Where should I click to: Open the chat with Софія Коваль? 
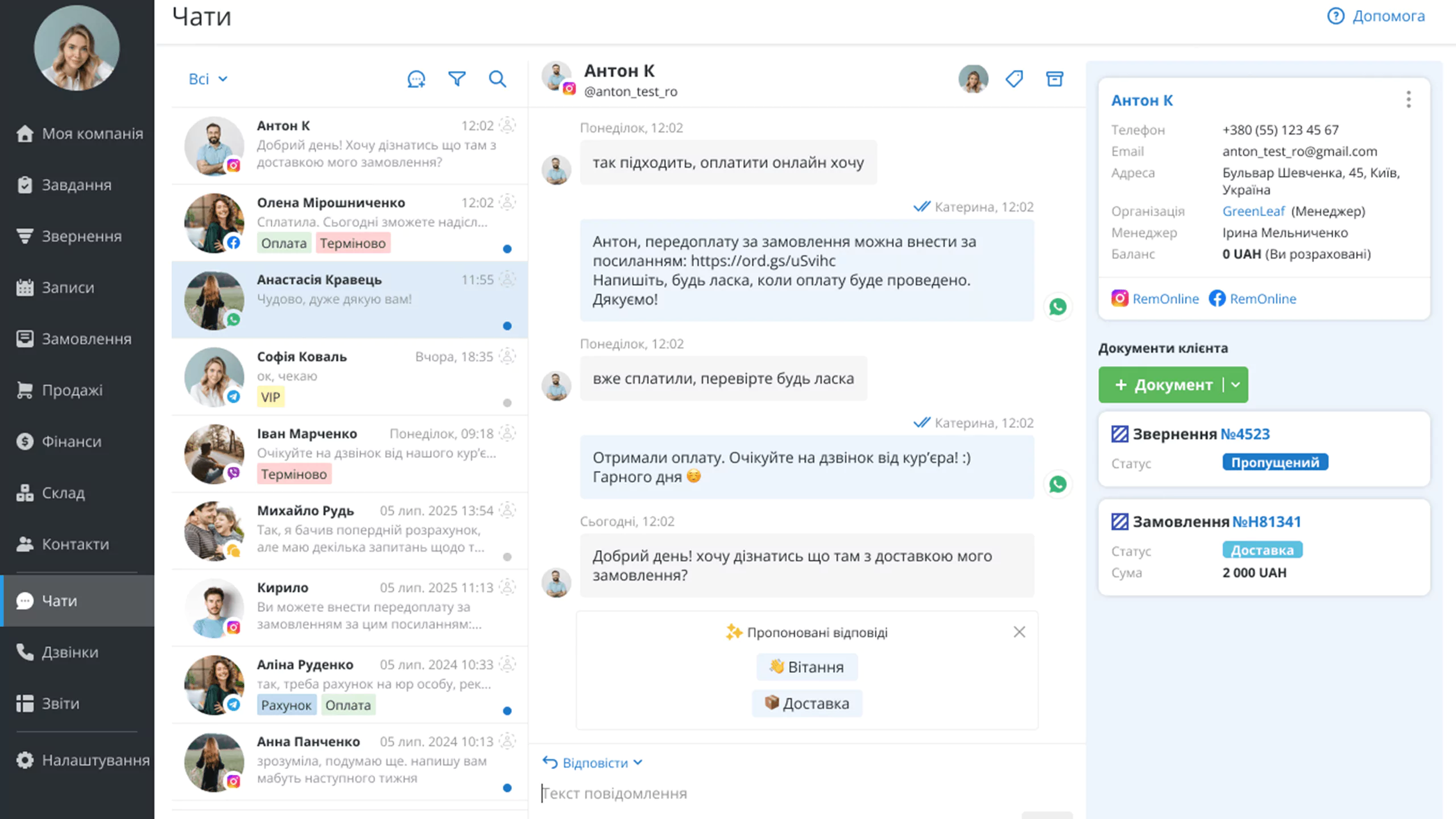[x=350, y=377]
